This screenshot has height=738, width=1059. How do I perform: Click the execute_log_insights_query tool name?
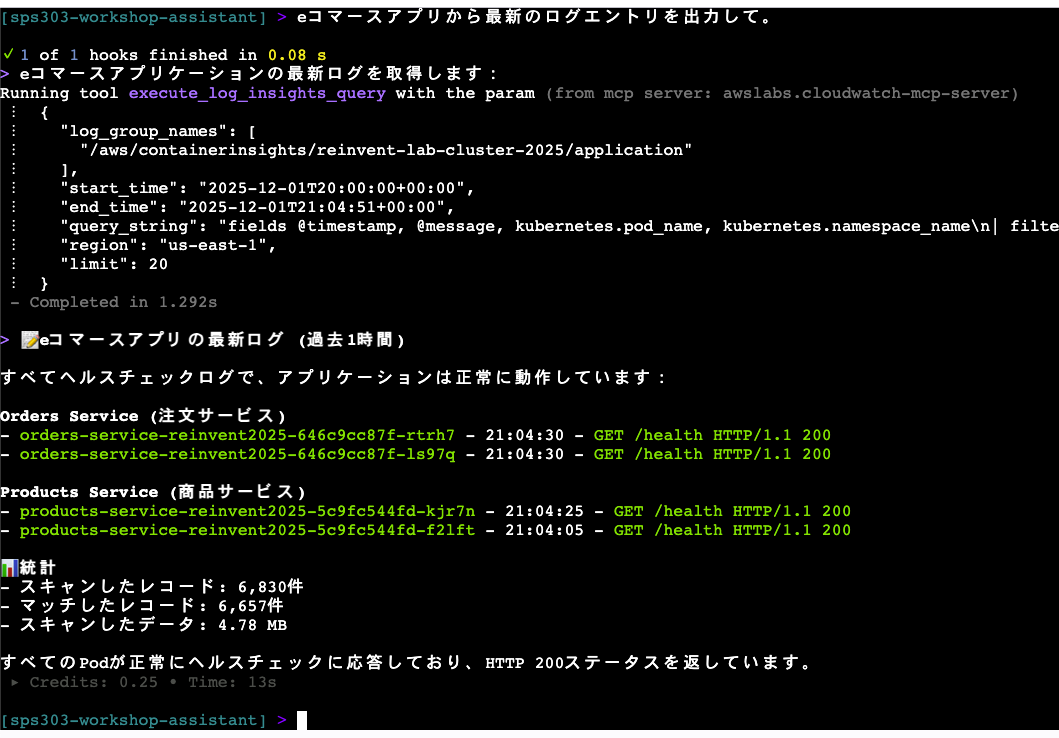click(257, 93)
